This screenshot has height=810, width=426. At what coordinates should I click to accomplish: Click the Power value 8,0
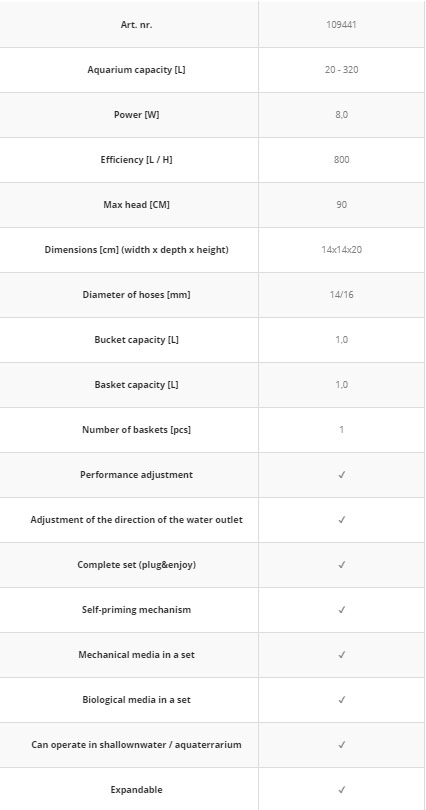pyautogui.click(x=341, y=114)
